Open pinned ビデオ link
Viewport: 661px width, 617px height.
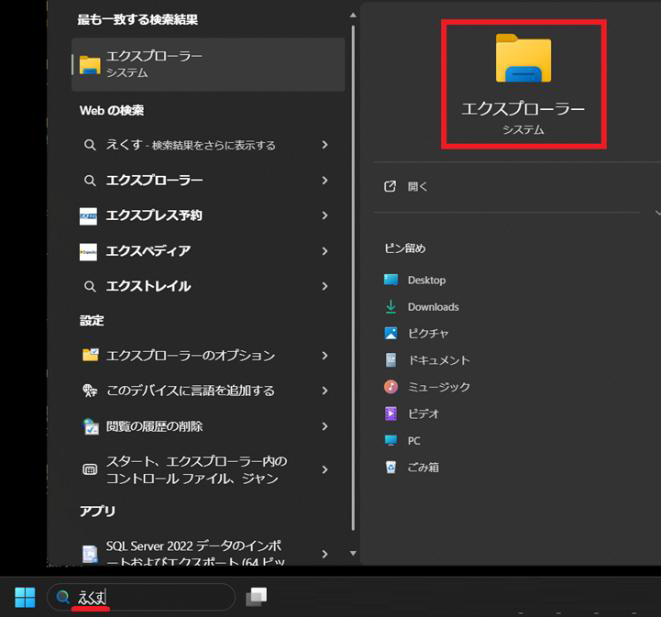tap(423, 414)
